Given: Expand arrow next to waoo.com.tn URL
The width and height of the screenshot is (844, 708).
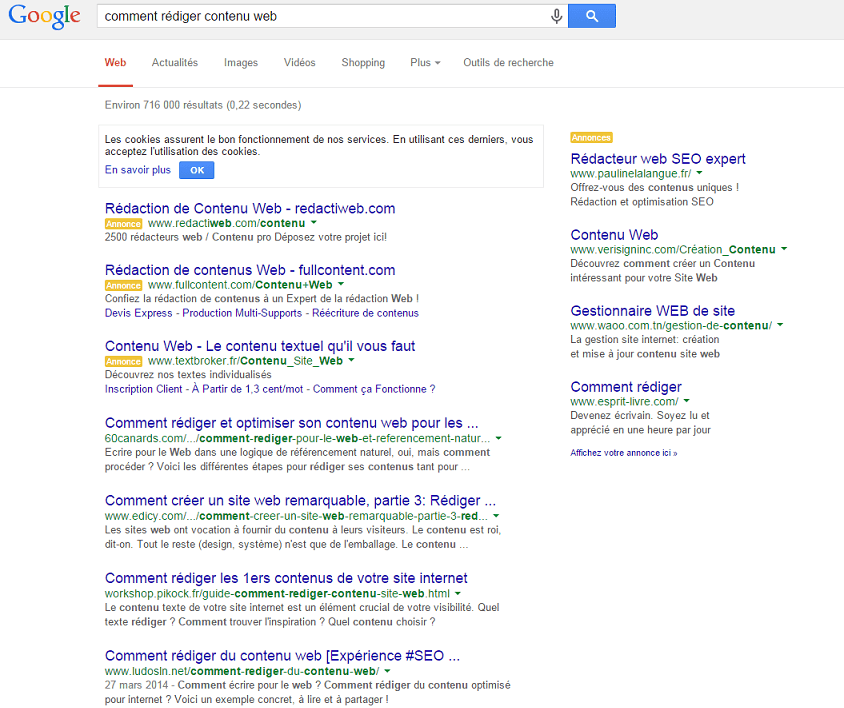Looking at the screenshot, I should (780, 325).
